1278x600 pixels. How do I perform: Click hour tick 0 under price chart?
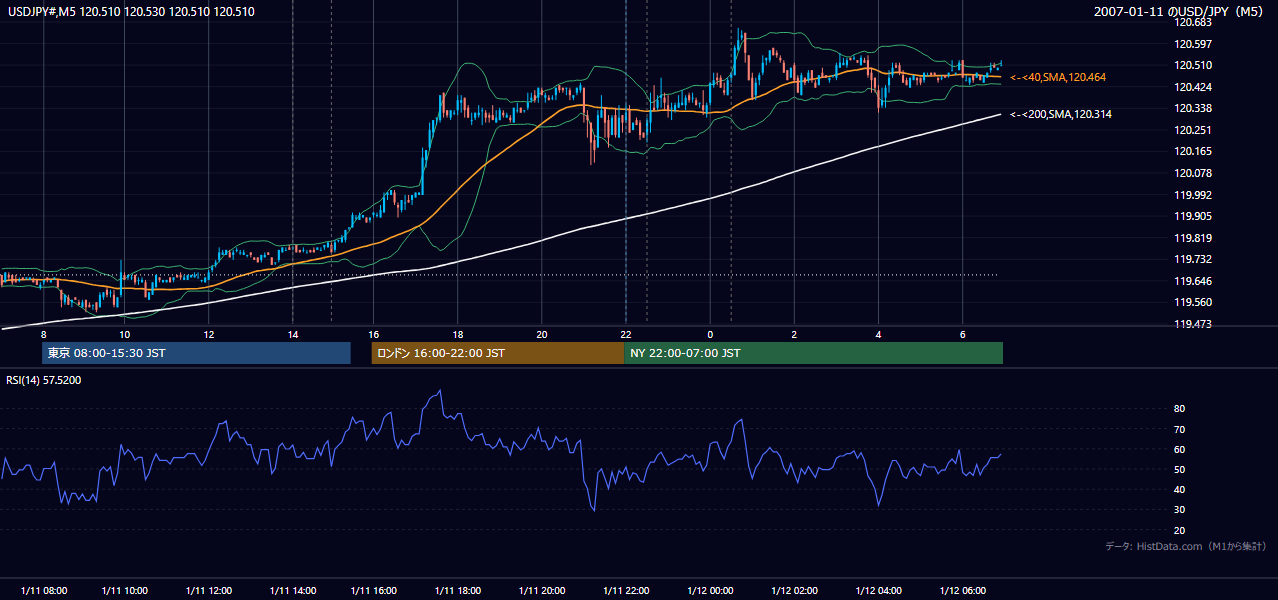click(710, 334)
